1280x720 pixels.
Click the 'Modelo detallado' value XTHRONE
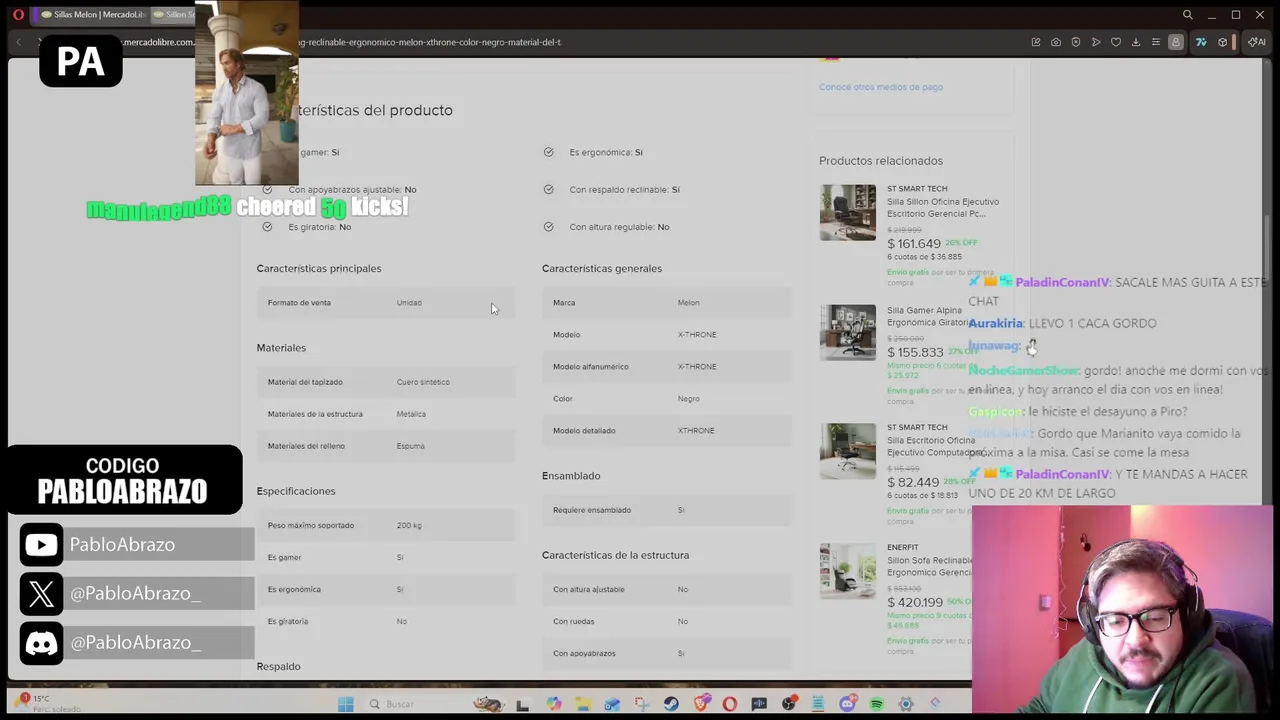click(696, 431)
